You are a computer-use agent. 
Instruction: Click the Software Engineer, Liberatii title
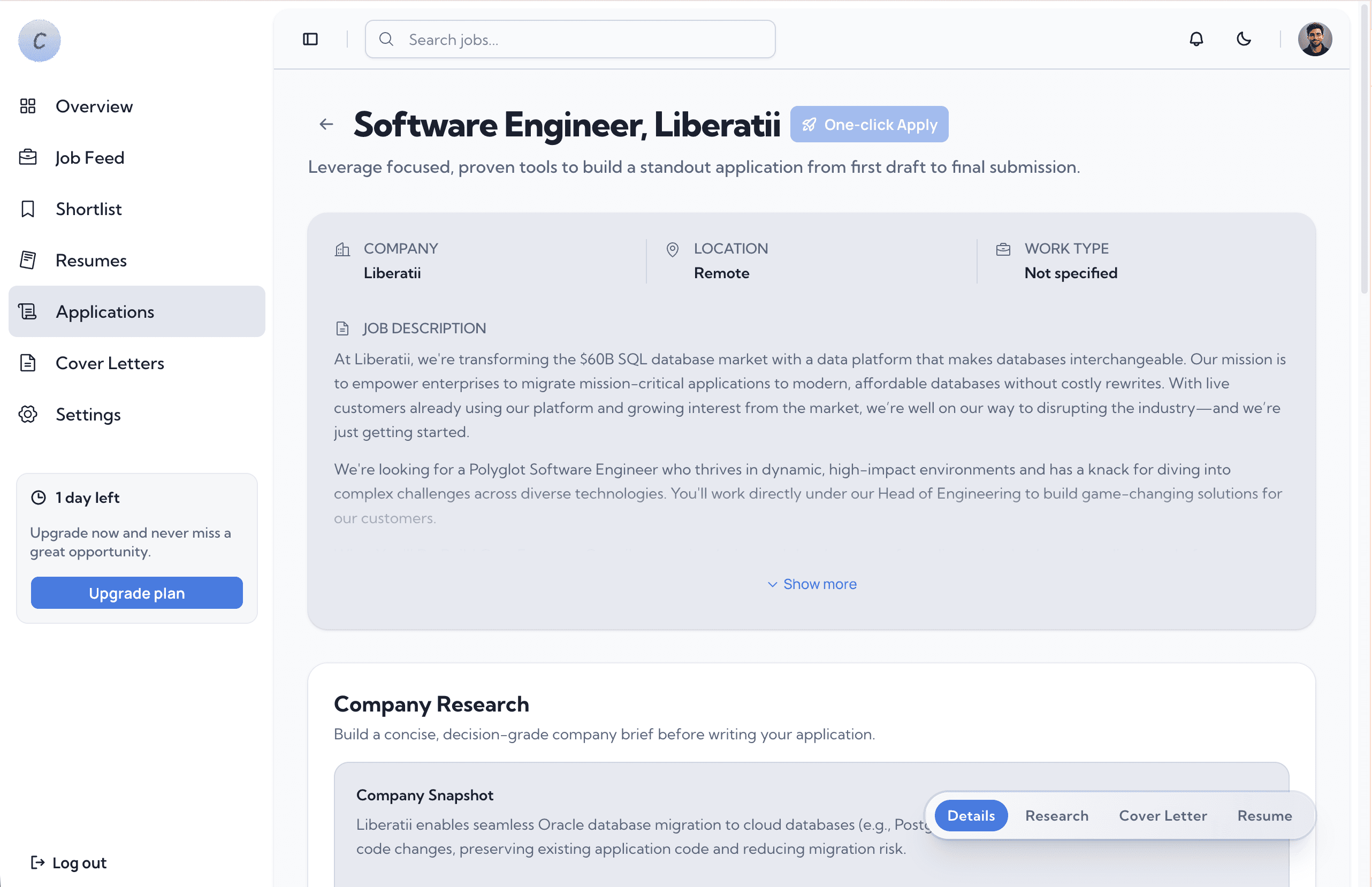coord(567,125)
